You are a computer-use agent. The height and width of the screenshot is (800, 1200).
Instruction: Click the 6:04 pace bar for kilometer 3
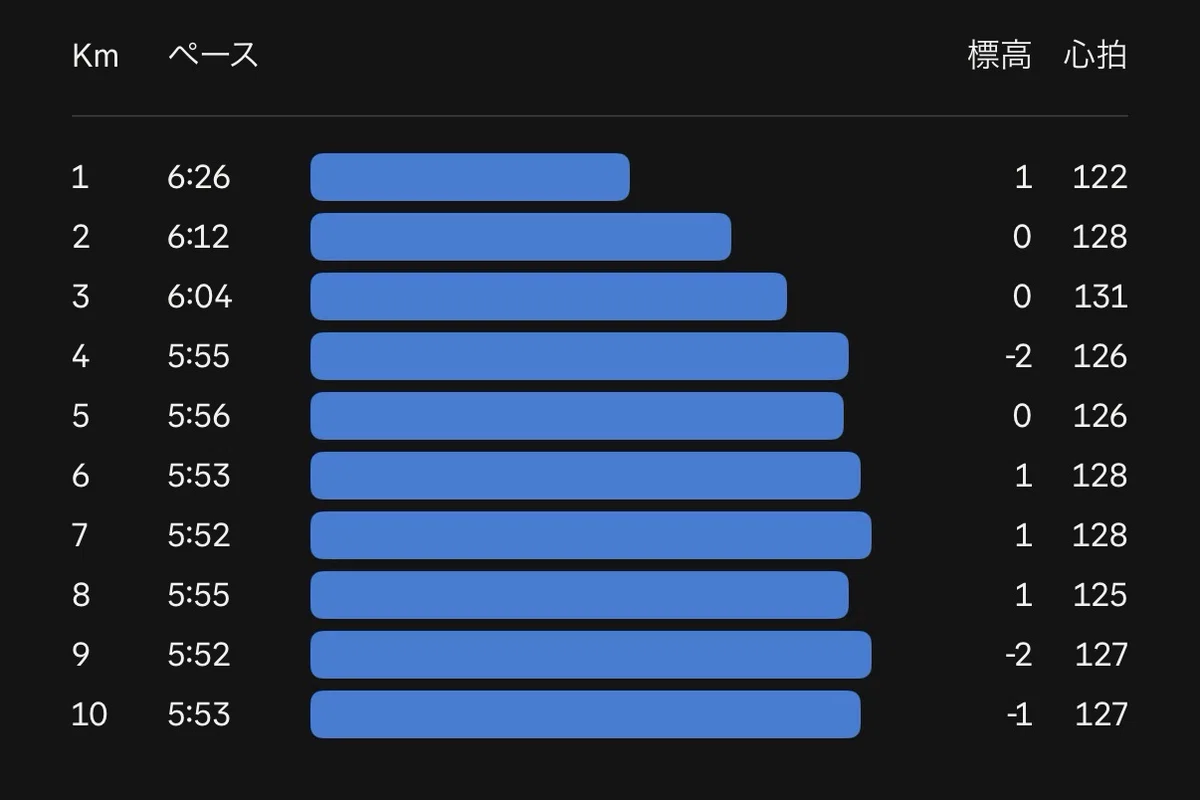[548, 297]
